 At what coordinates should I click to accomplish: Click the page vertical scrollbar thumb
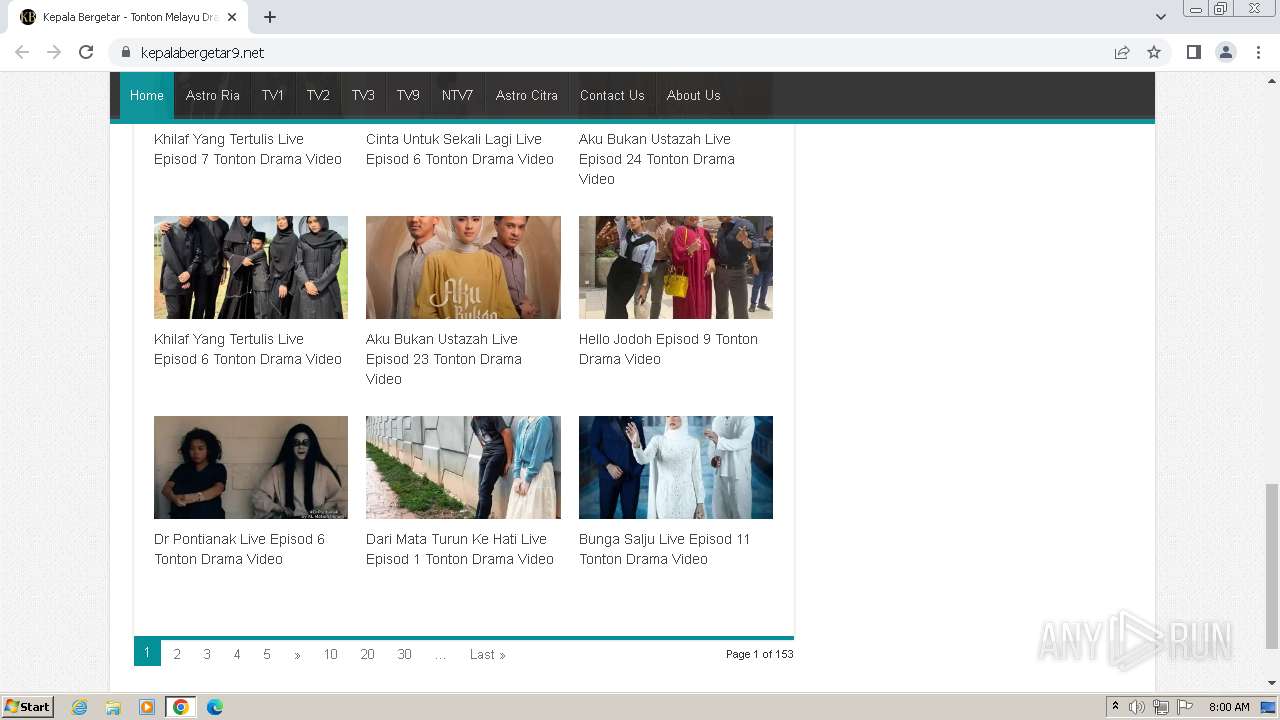pos(1271,566)
